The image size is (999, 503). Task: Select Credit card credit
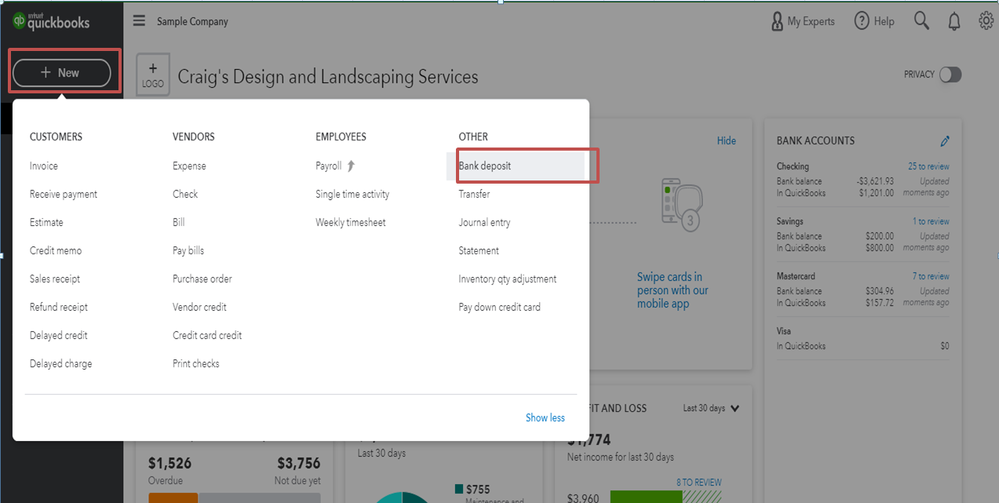(207, 335)
